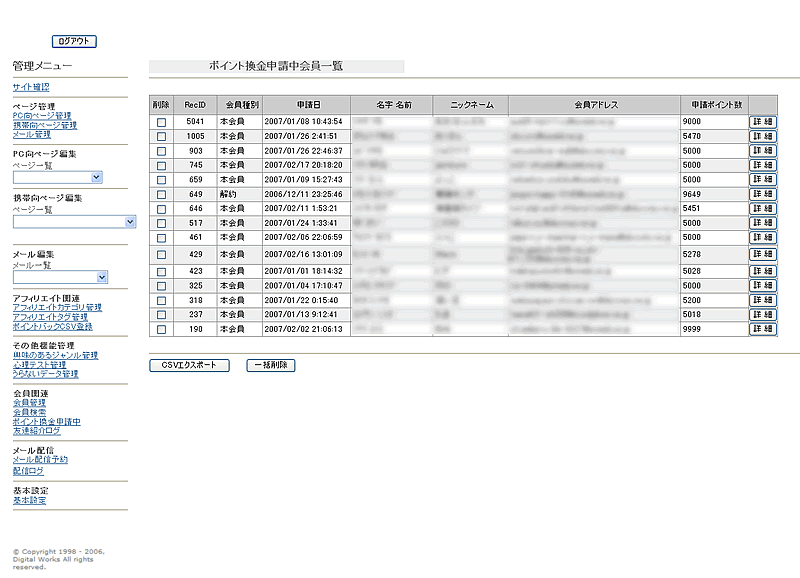Open 詳細 for RecID 745
800x578 pixels.
point(763,165)
